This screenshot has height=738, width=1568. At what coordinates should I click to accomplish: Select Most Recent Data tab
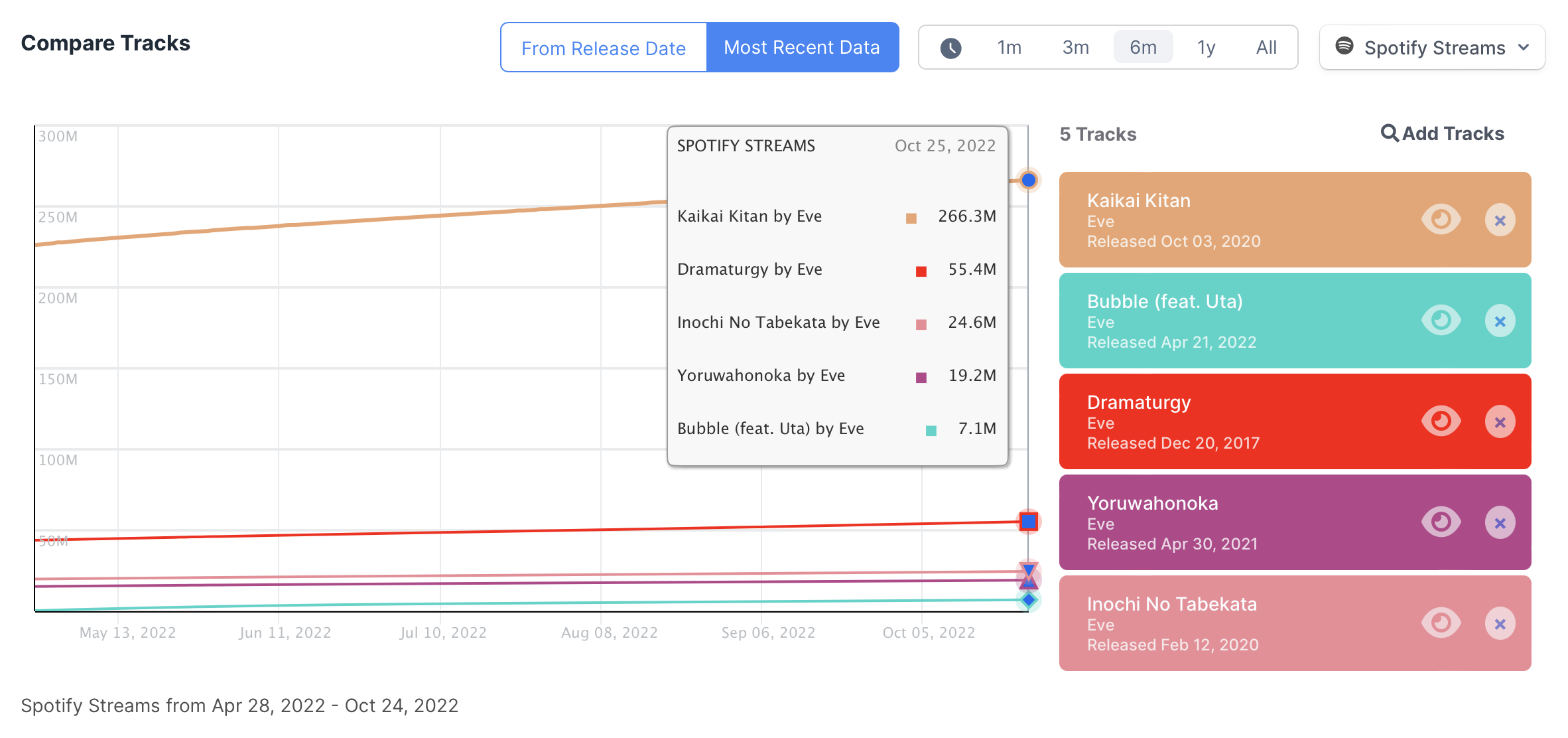(802, 48)
